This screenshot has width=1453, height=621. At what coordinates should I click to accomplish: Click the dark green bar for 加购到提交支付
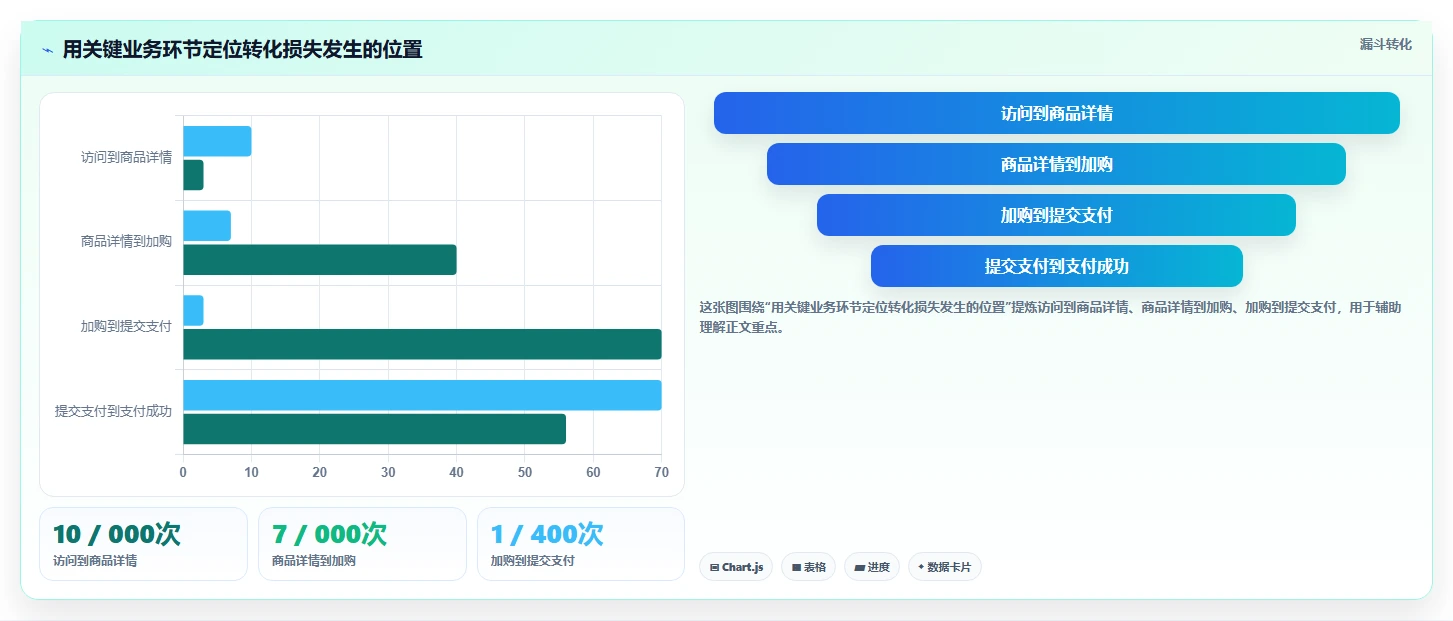[422, 344]
